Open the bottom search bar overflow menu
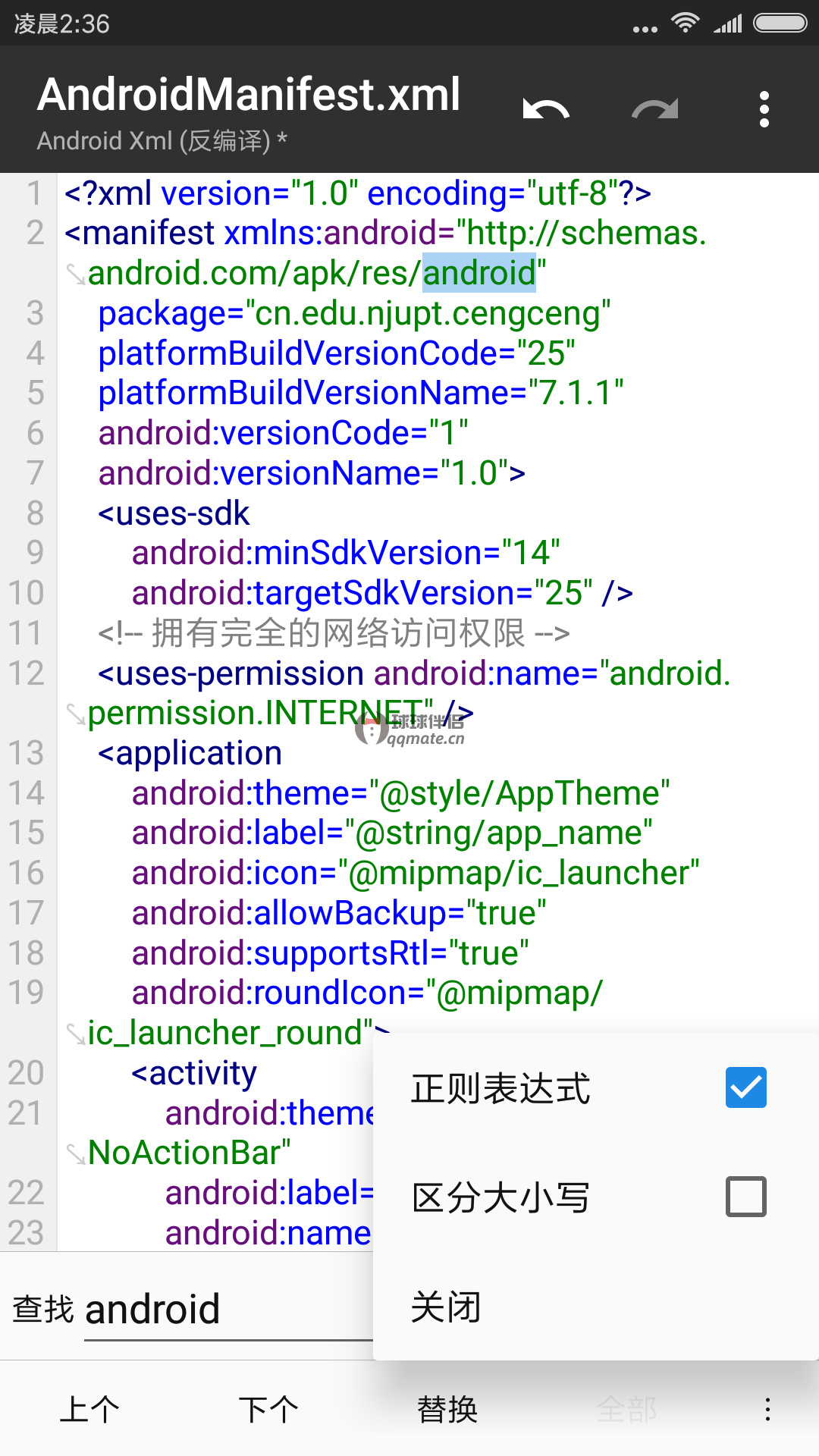This screenshot has width=819, height=1456. click(x=767, y=1410)
